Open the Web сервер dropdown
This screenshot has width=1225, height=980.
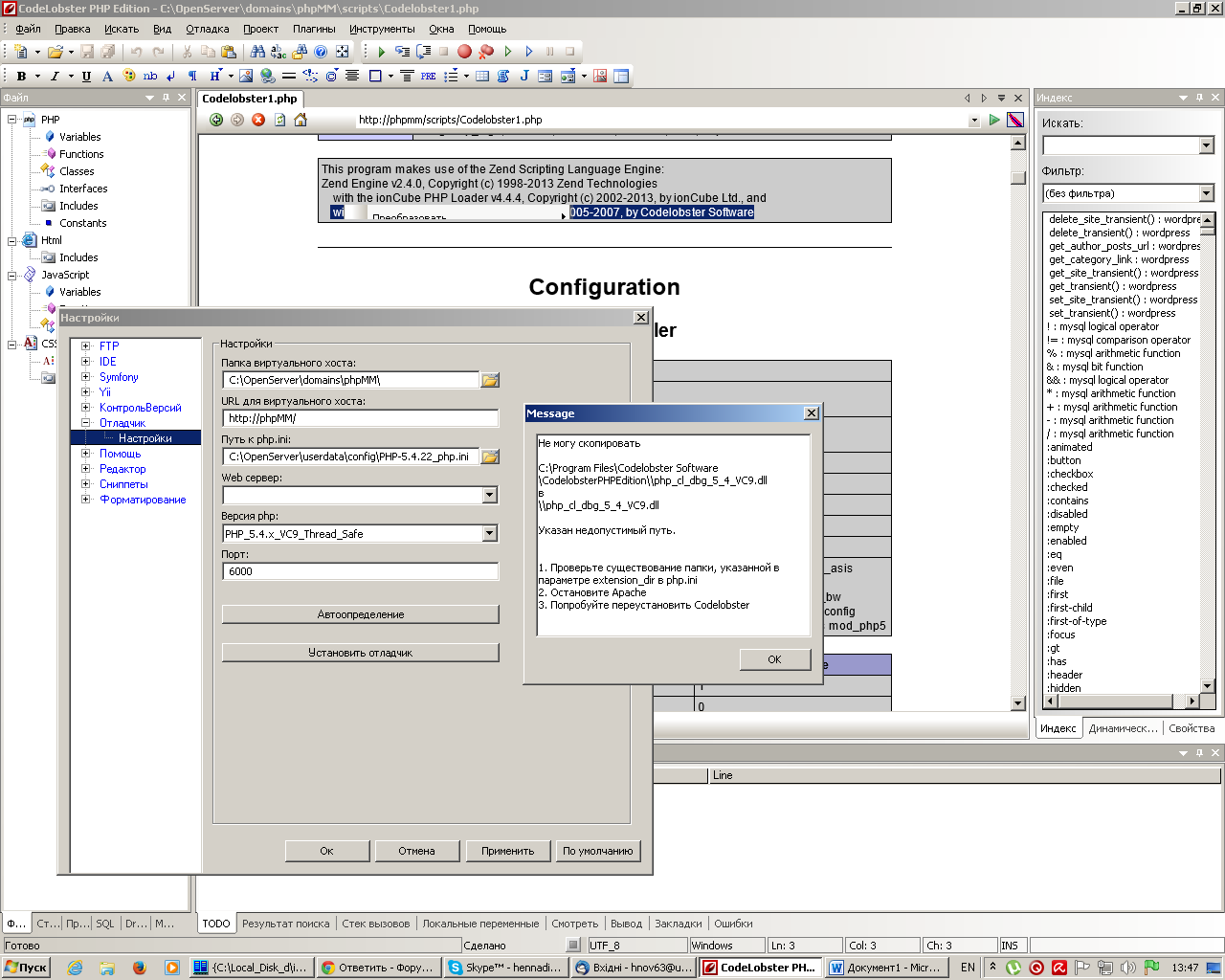pyautogui.click(x=490, y=495)
